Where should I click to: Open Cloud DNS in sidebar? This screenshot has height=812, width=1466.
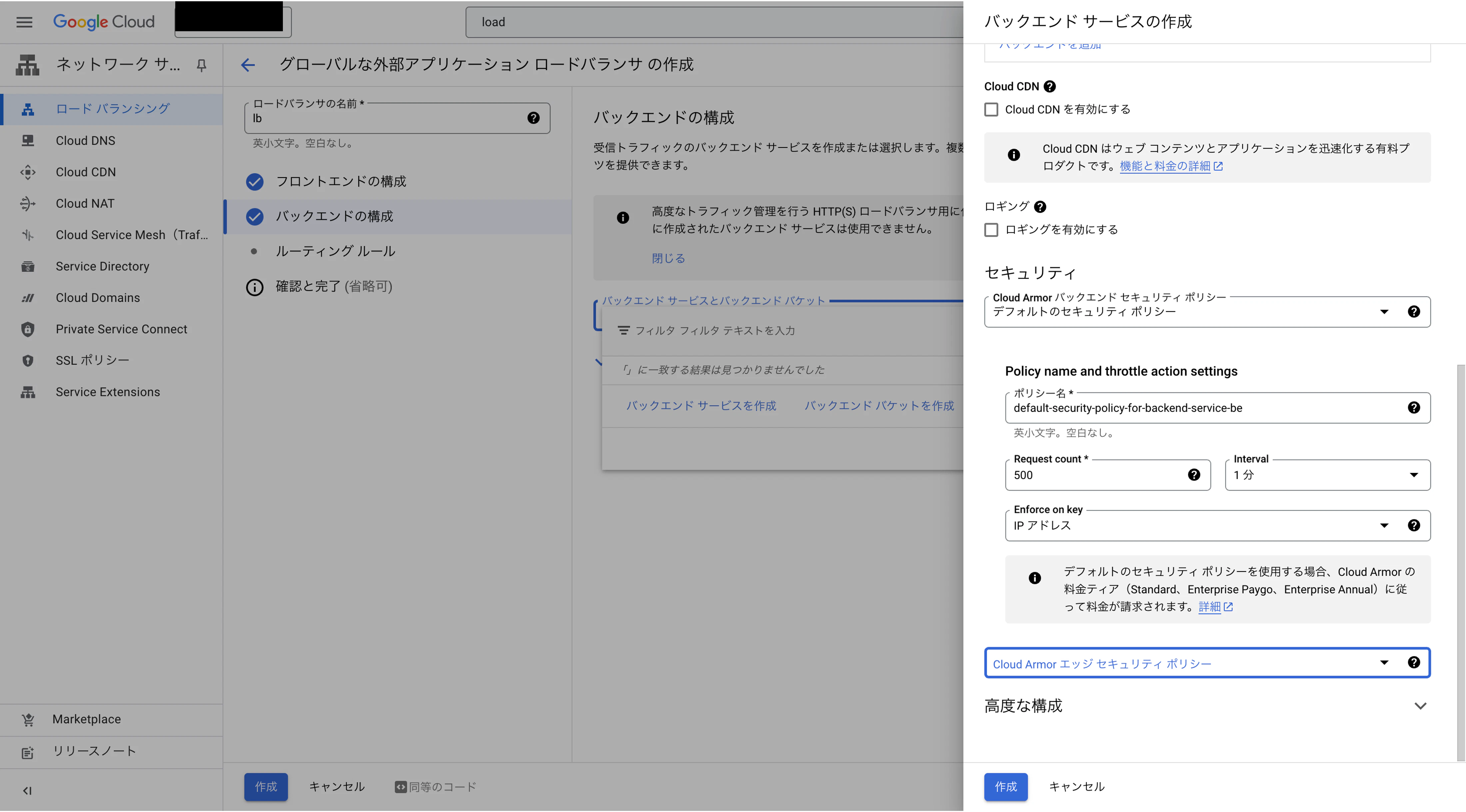pyautogui.click(x=112, y=141)
